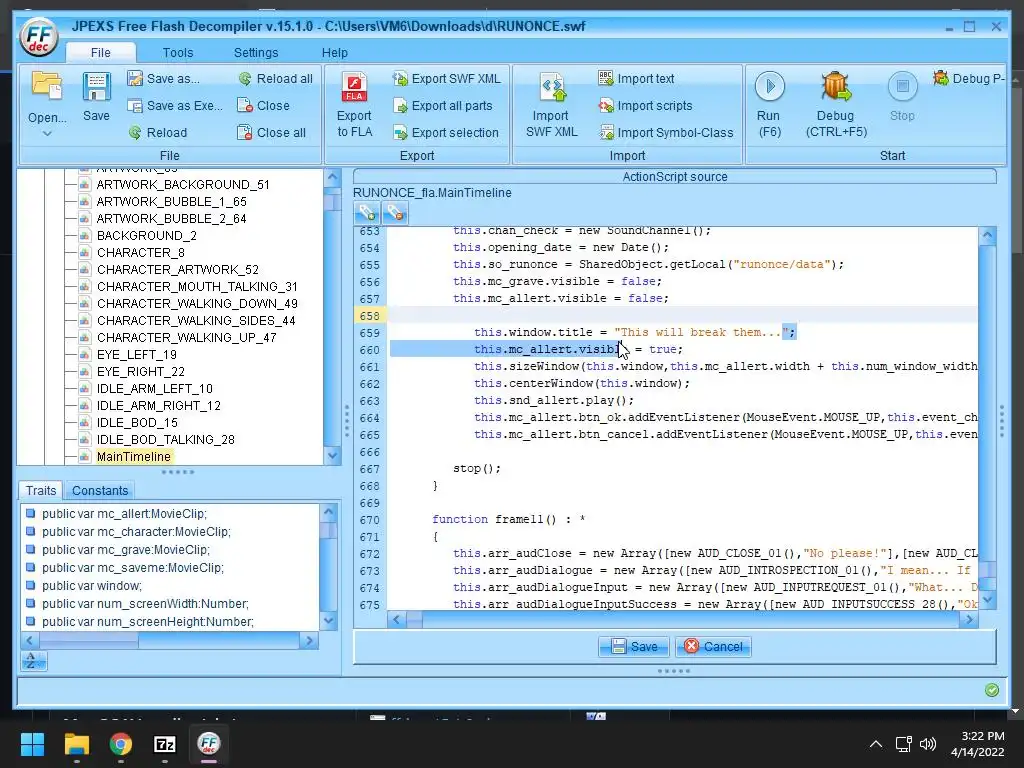The width and height of the screenshot is (1024, 768).
Task: Select ARTWORK_BUBBLE_2_64 in the tree
Action: point(172,219)
